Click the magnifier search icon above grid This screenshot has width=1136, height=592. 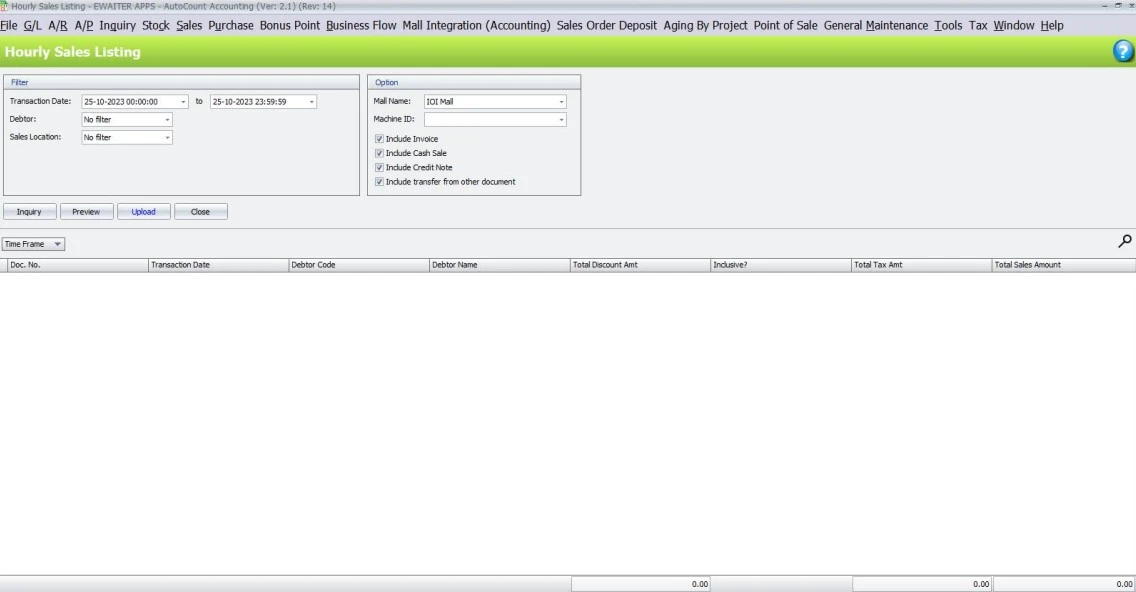click(x=1125, y=241)
